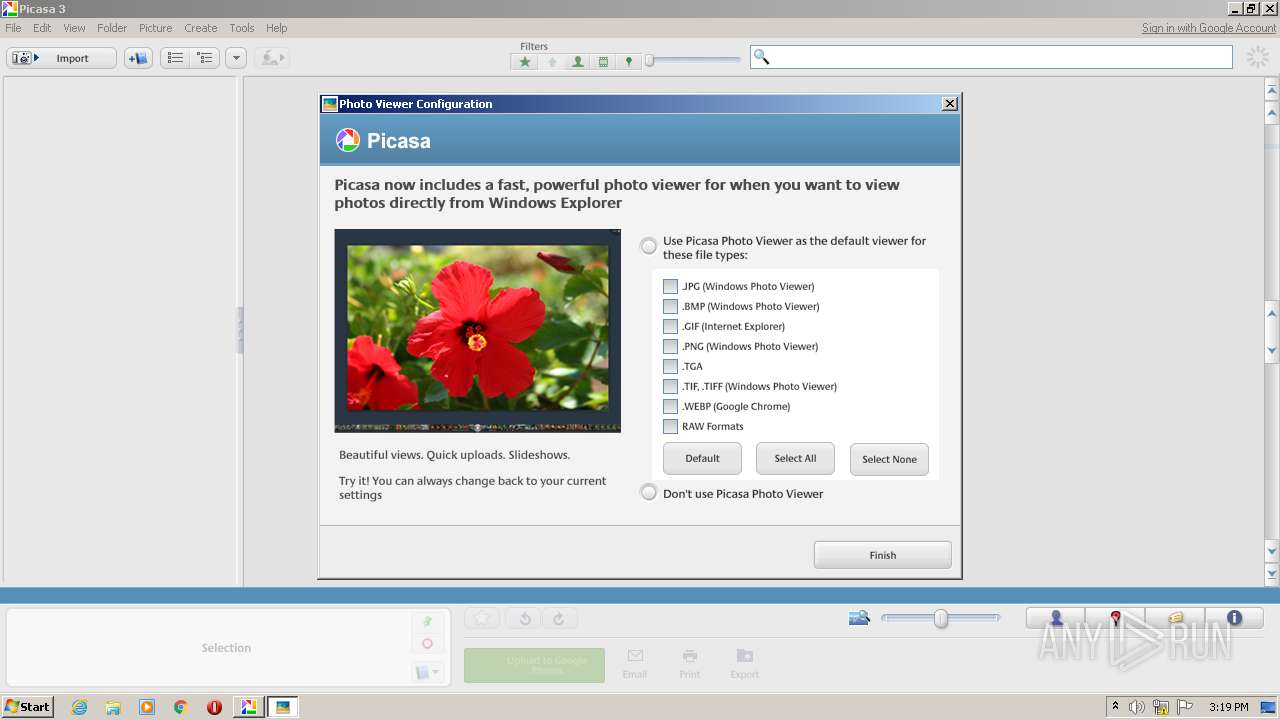Click the clear selection circle icon
The image size is (1280, 720).
point(427,644)
